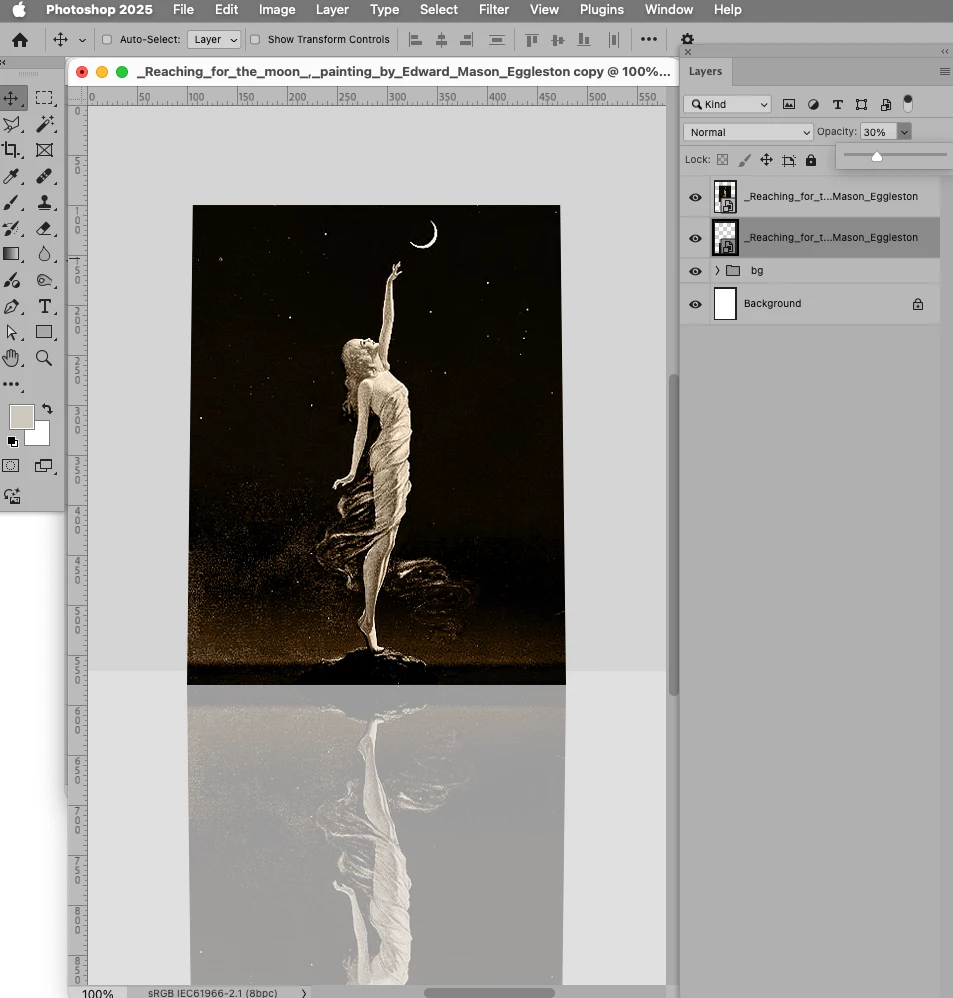
Task: Select the Move tool in the toolbar
Action: click(11, 98)
